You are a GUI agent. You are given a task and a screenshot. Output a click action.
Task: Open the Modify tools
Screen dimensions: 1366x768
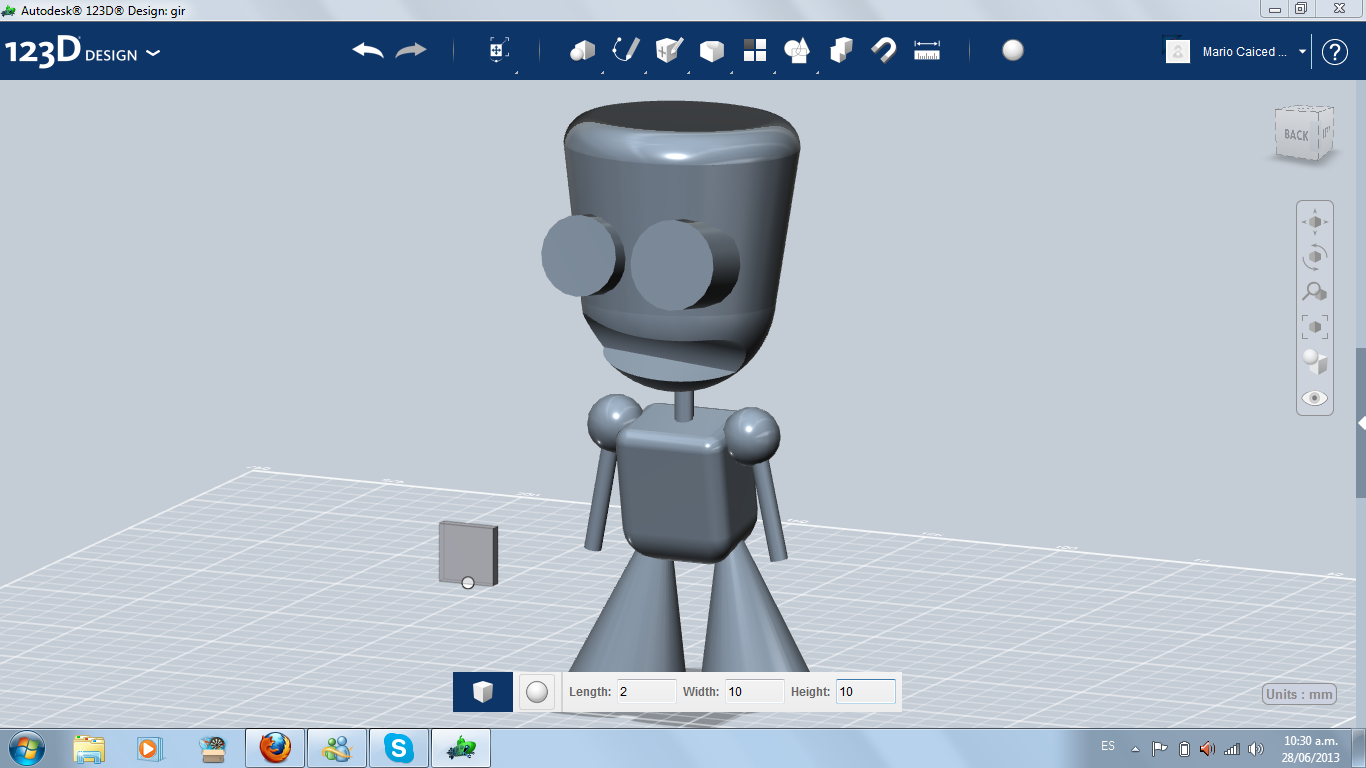pos(711,51)
